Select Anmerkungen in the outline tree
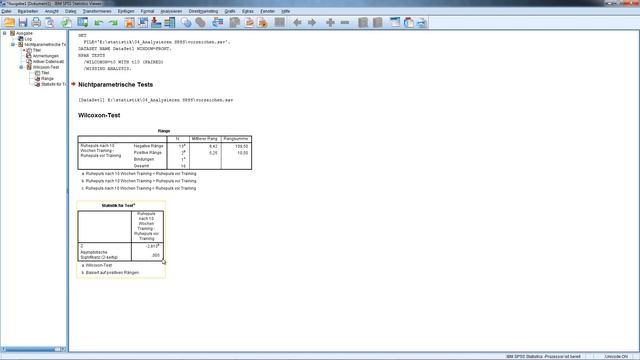Image resolution: width=640 pixels, height=360 pixels. 46,56
